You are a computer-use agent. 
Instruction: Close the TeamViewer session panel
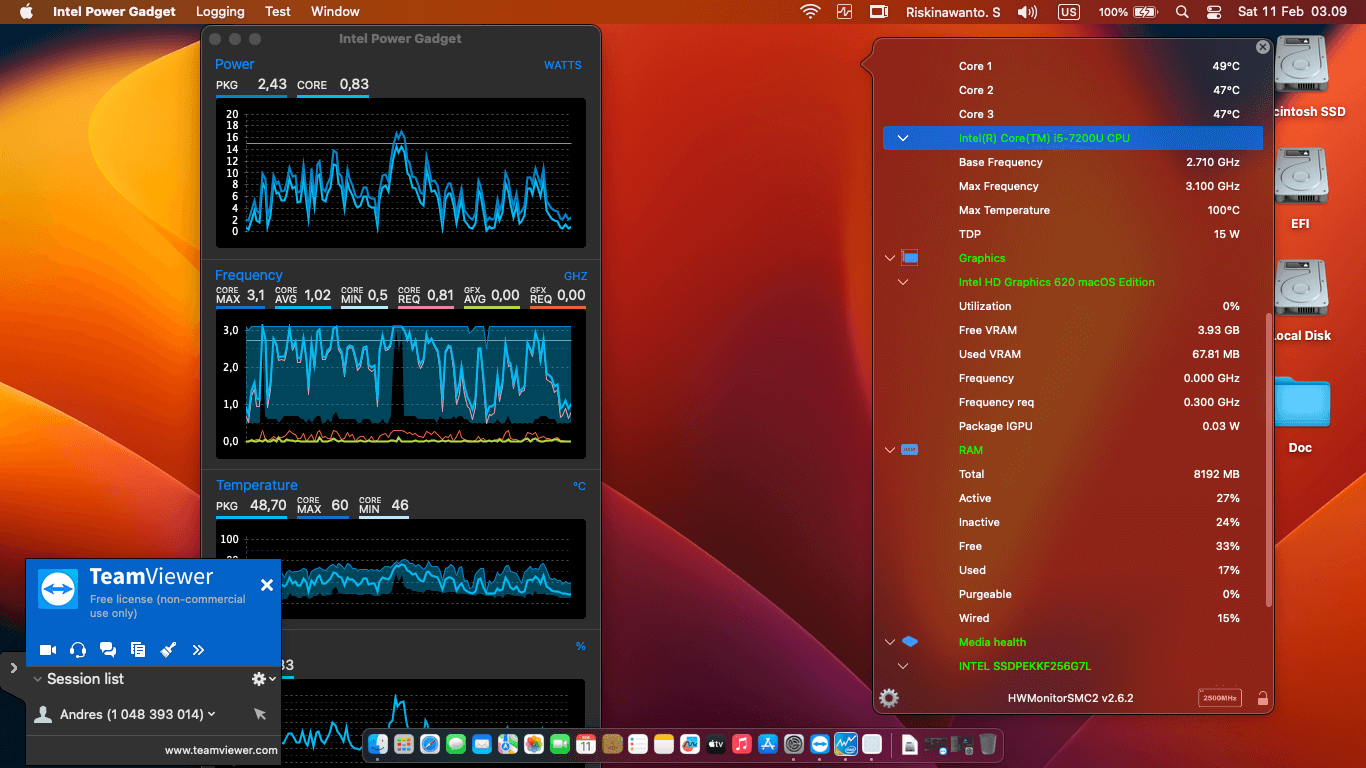pyautogui.click(x=267, y=585)
